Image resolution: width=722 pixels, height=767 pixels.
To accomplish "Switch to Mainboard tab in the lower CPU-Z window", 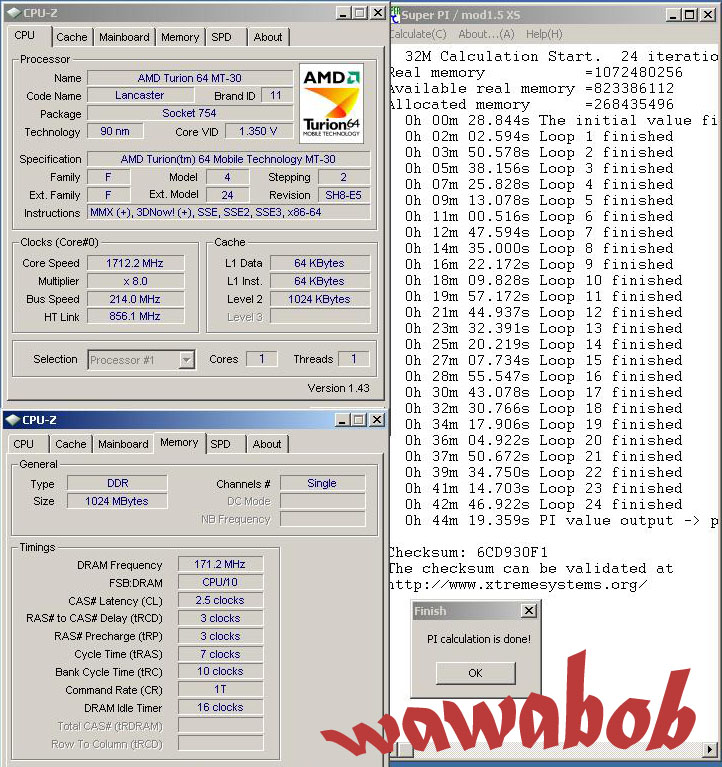I will (x=123, y=444).
